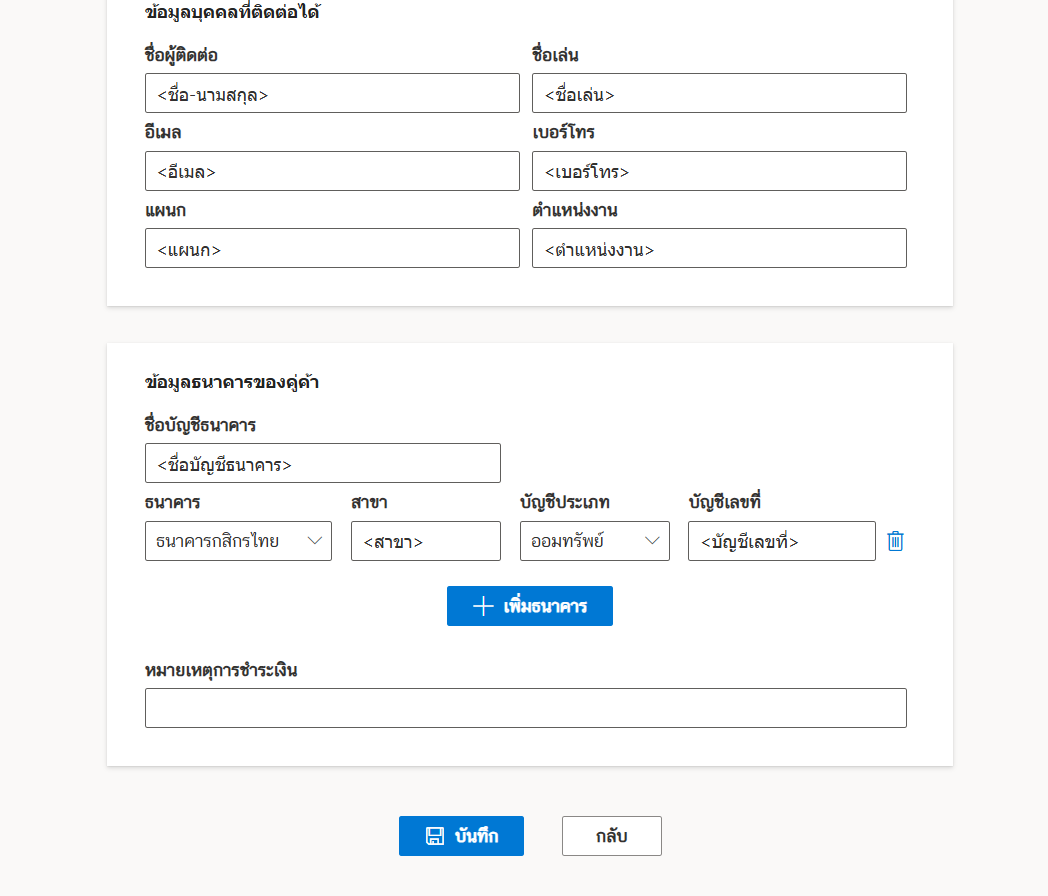Viewport: 1048px width, 896px height.
Task: Focus the แผนก department input box
Action: [x=332, y=248]
